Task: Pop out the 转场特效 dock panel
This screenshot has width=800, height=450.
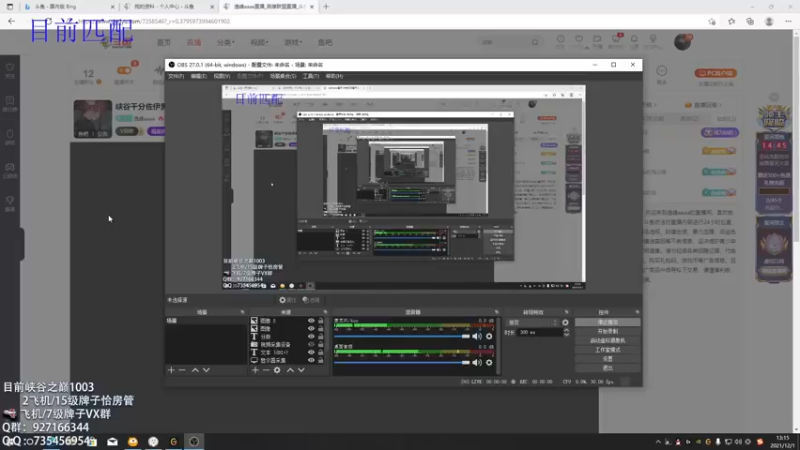Action: [x=566, y=312]
